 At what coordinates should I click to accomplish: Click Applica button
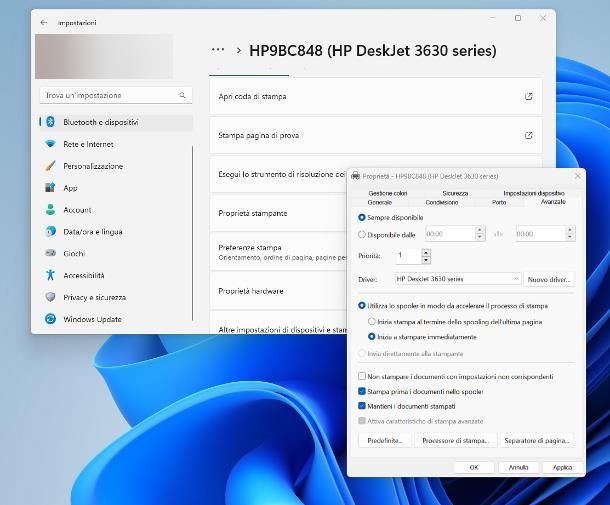coord(563,467)
